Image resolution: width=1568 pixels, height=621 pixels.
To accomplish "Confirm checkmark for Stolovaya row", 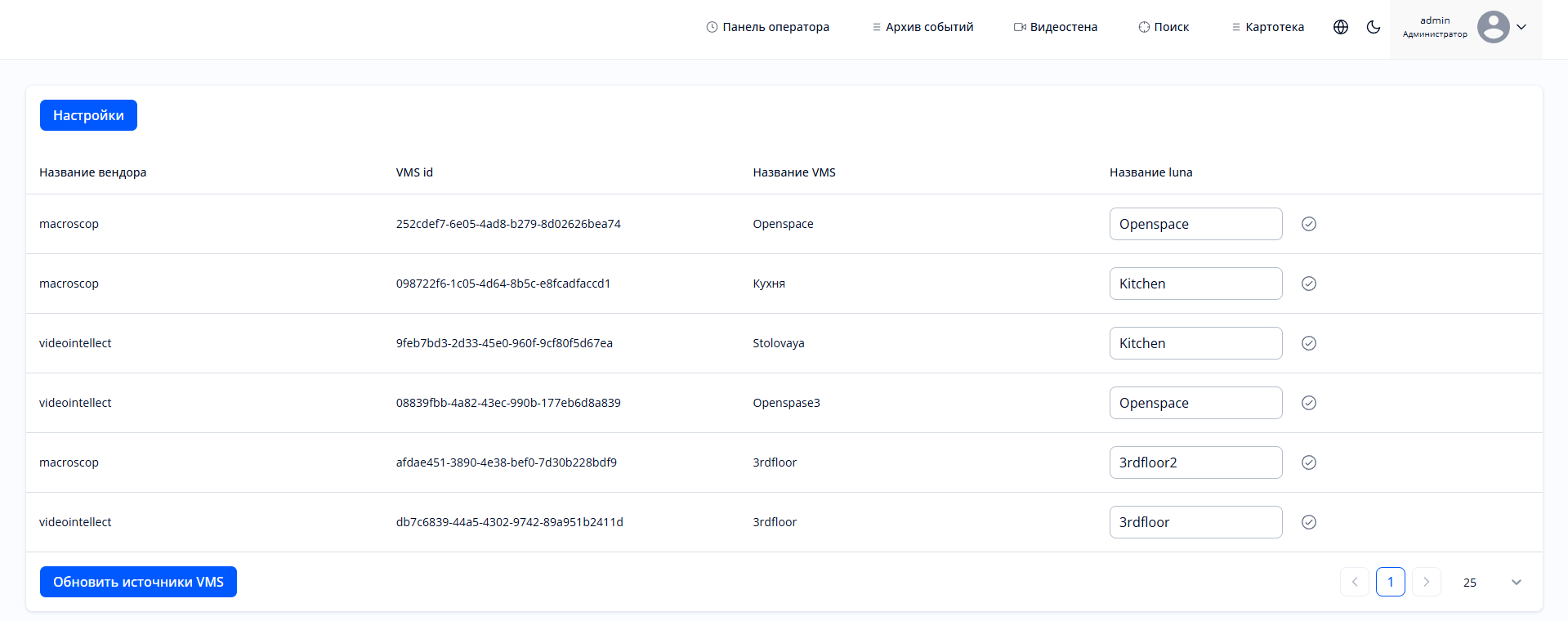I will (x=1309, y=343).
